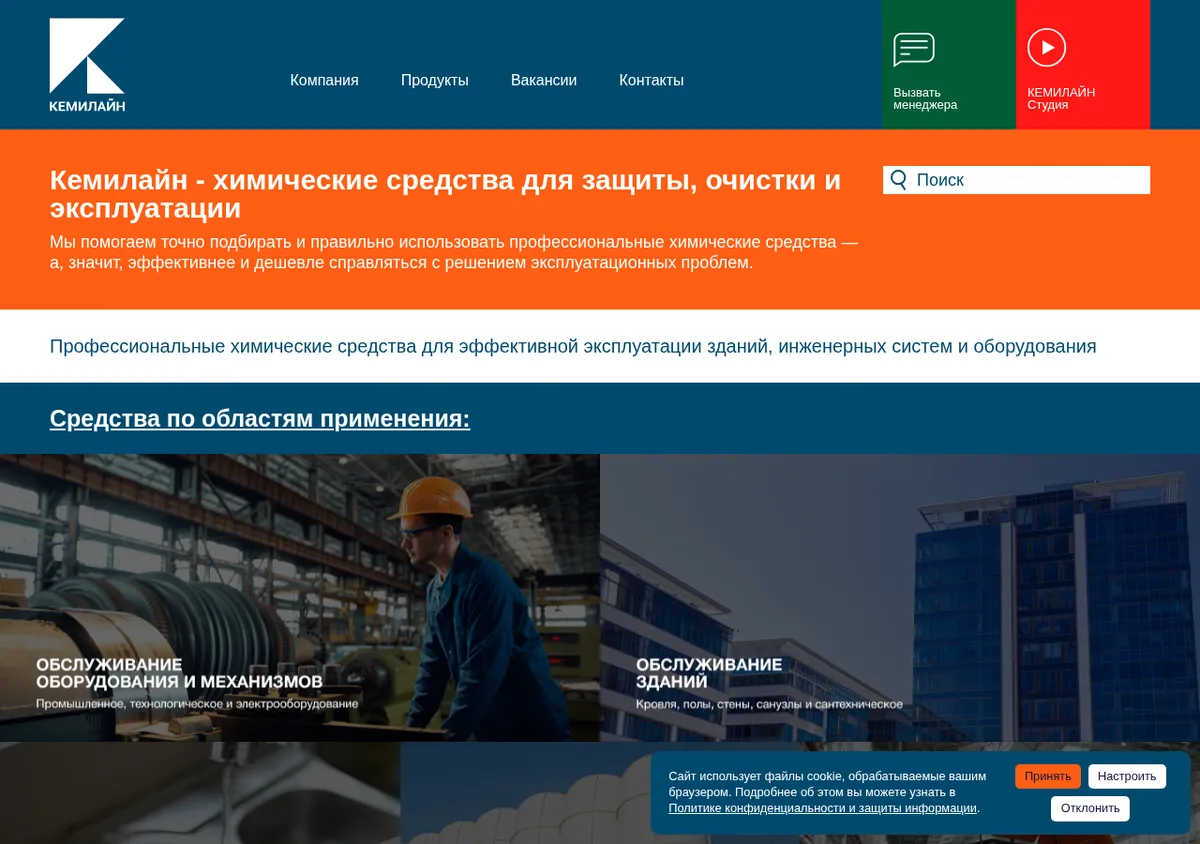
Task: Click the play icon for КЕМИЛАЙН Студия
Action: (1047, 47)
